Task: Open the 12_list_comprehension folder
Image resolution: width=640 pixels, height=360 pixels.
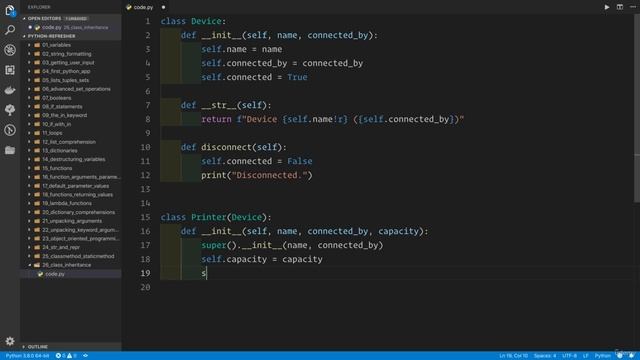Action: tap(71, 142)
